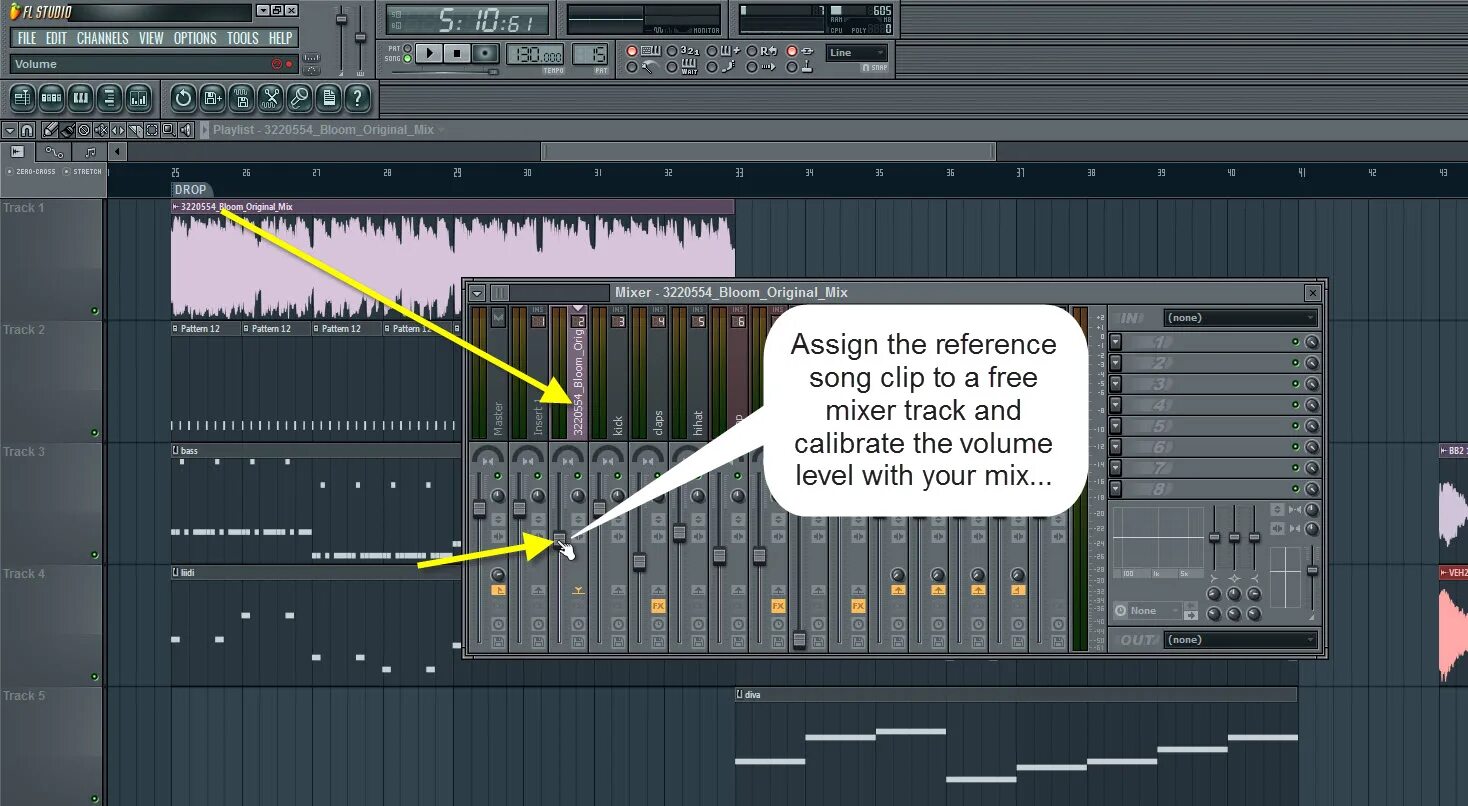Toggle mute LED on kick mixer track

point(619,476)
